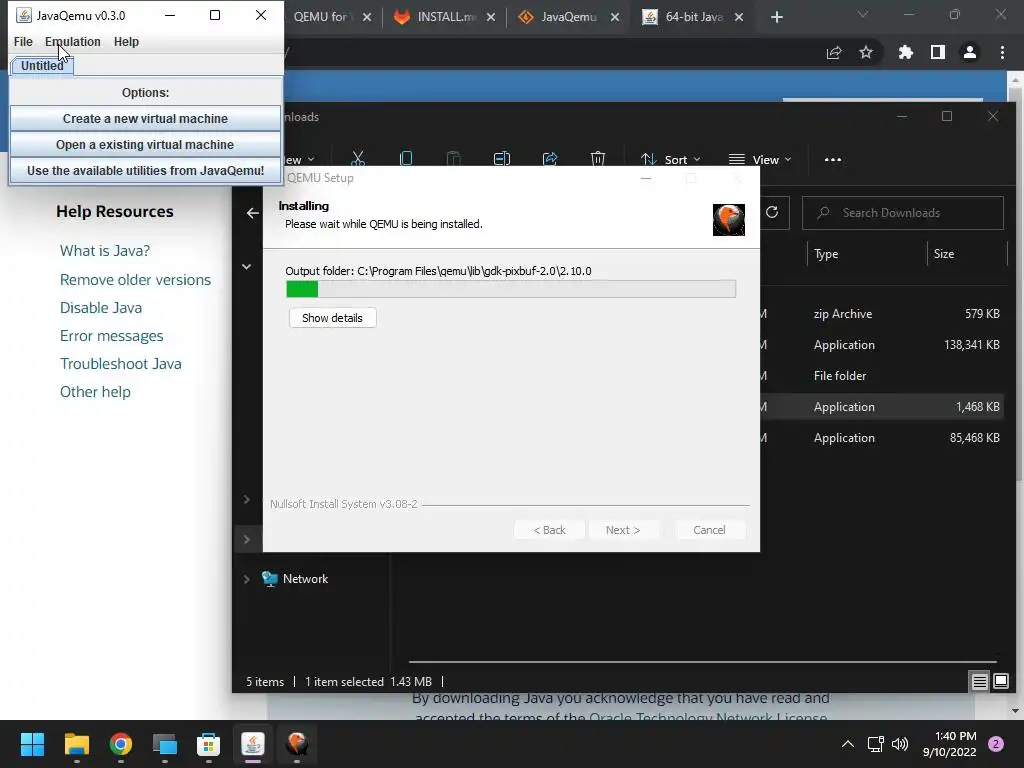Select the Untitled tab in JavaQemu
Image resolution: width=1024 pixels, height=768 pixels.
click(42, 65)
